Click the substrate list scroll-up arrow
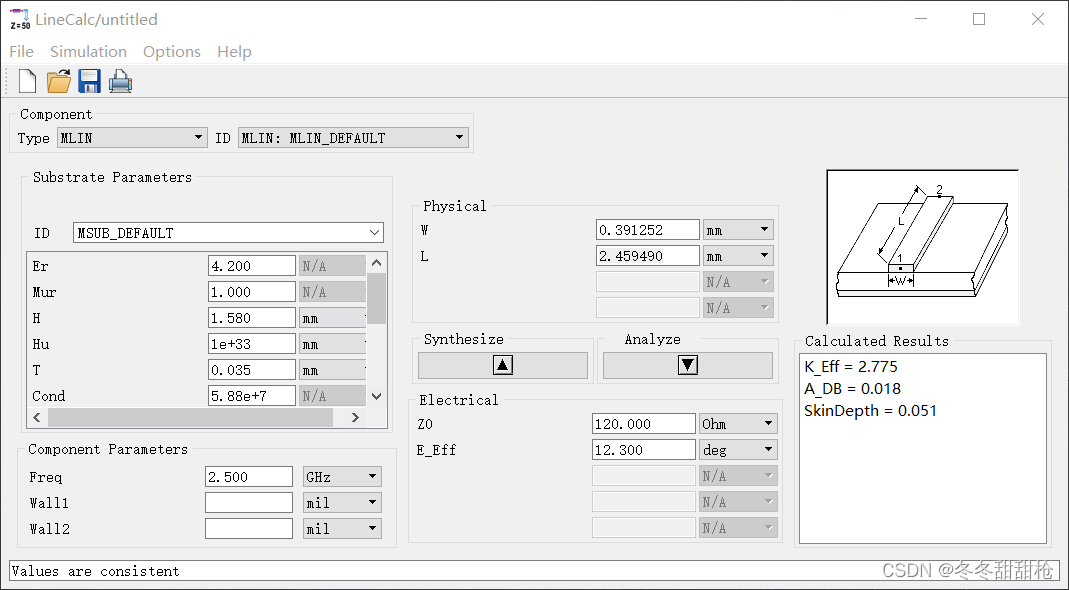 tap(376, 263)
